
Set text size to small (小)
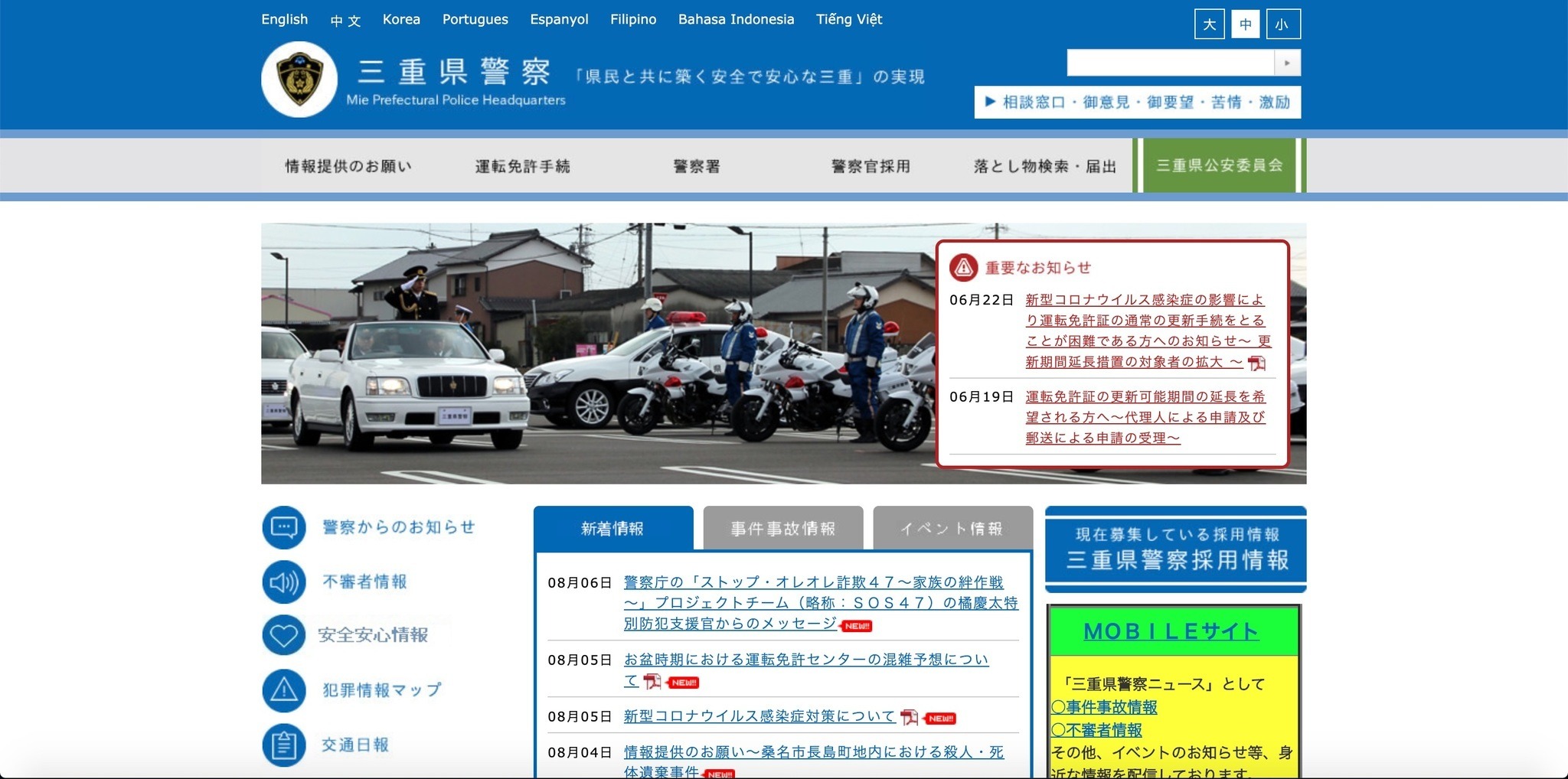pyautogui.click(x=1282, y=24)
